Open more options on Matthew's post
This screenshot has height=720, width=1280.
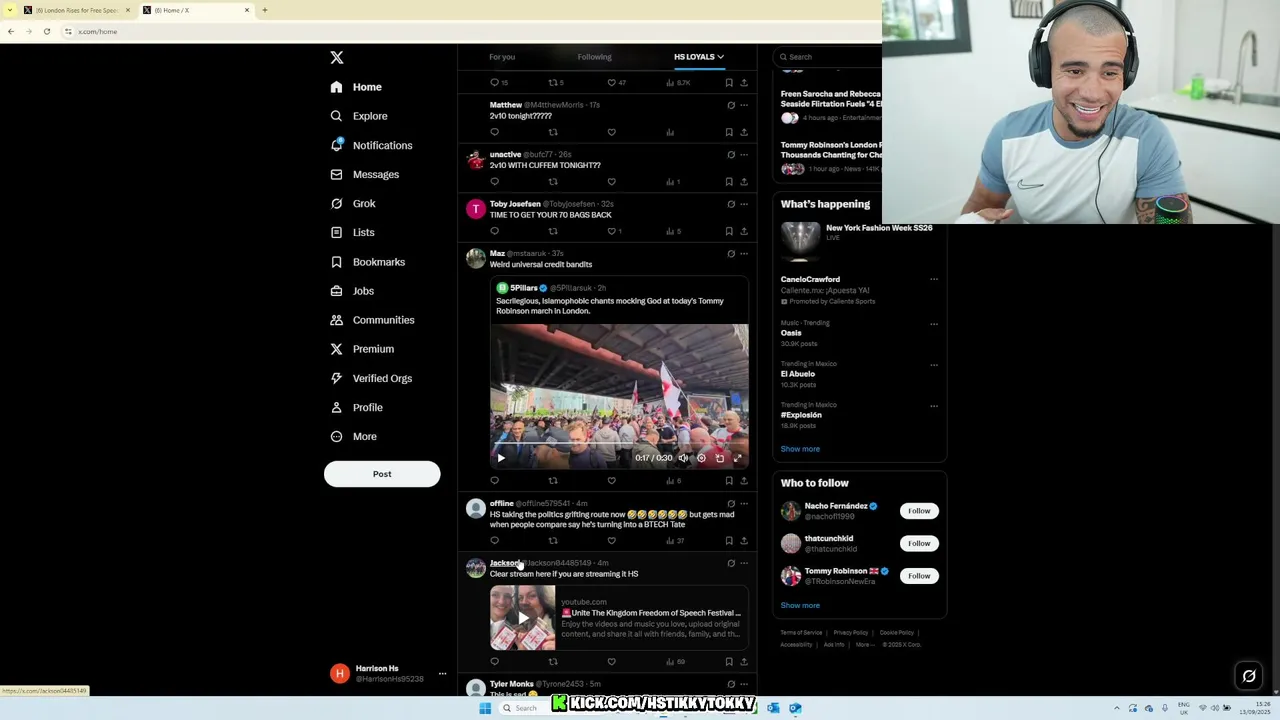744,105
